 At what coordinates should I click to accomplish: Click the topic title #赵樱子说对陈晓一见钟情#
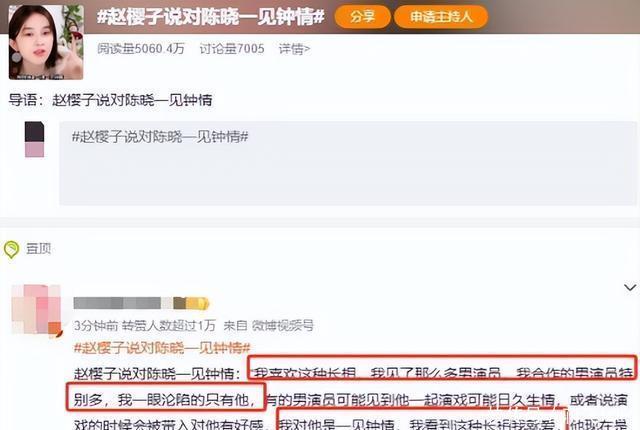211,17
